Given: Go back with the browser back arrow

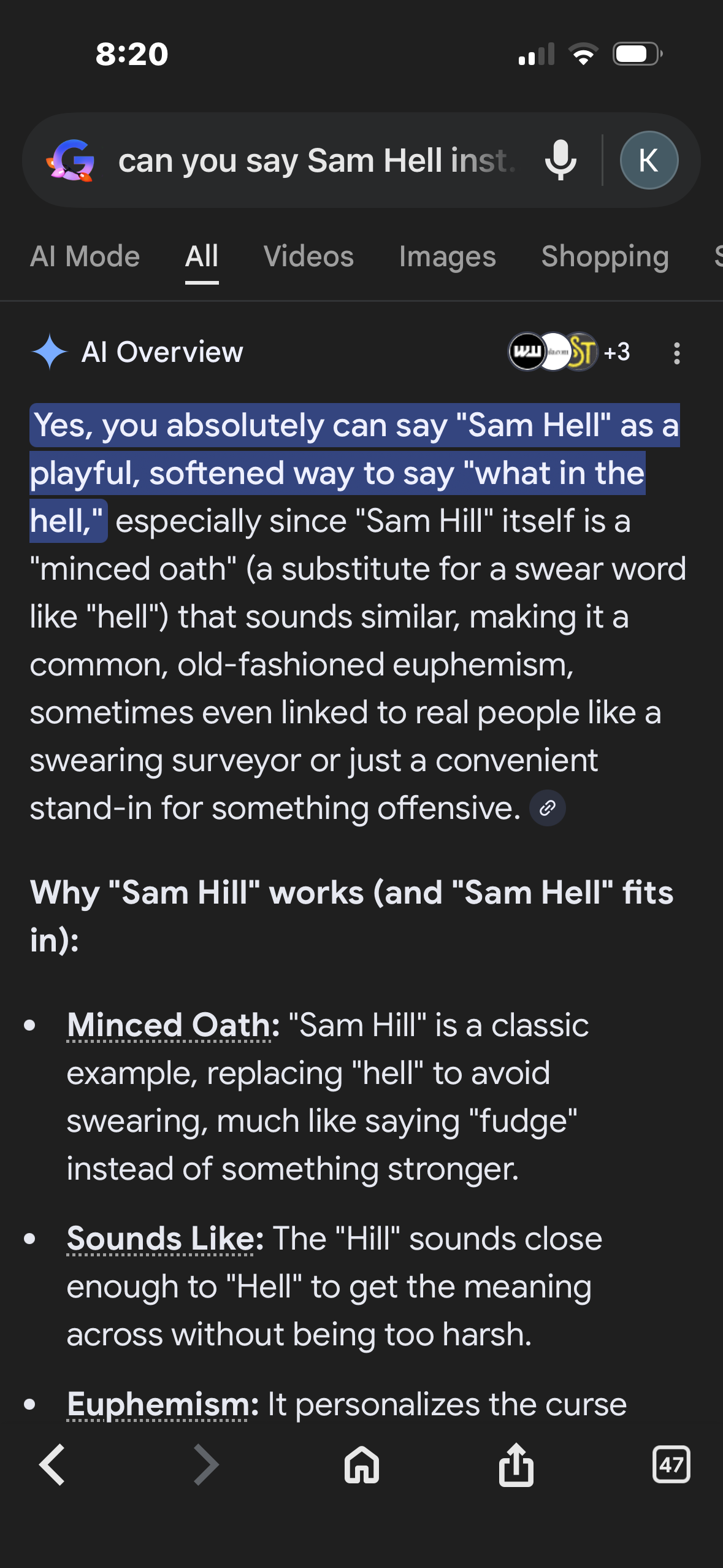Looking at the screenshot, I should click(x=52, y=1465).
